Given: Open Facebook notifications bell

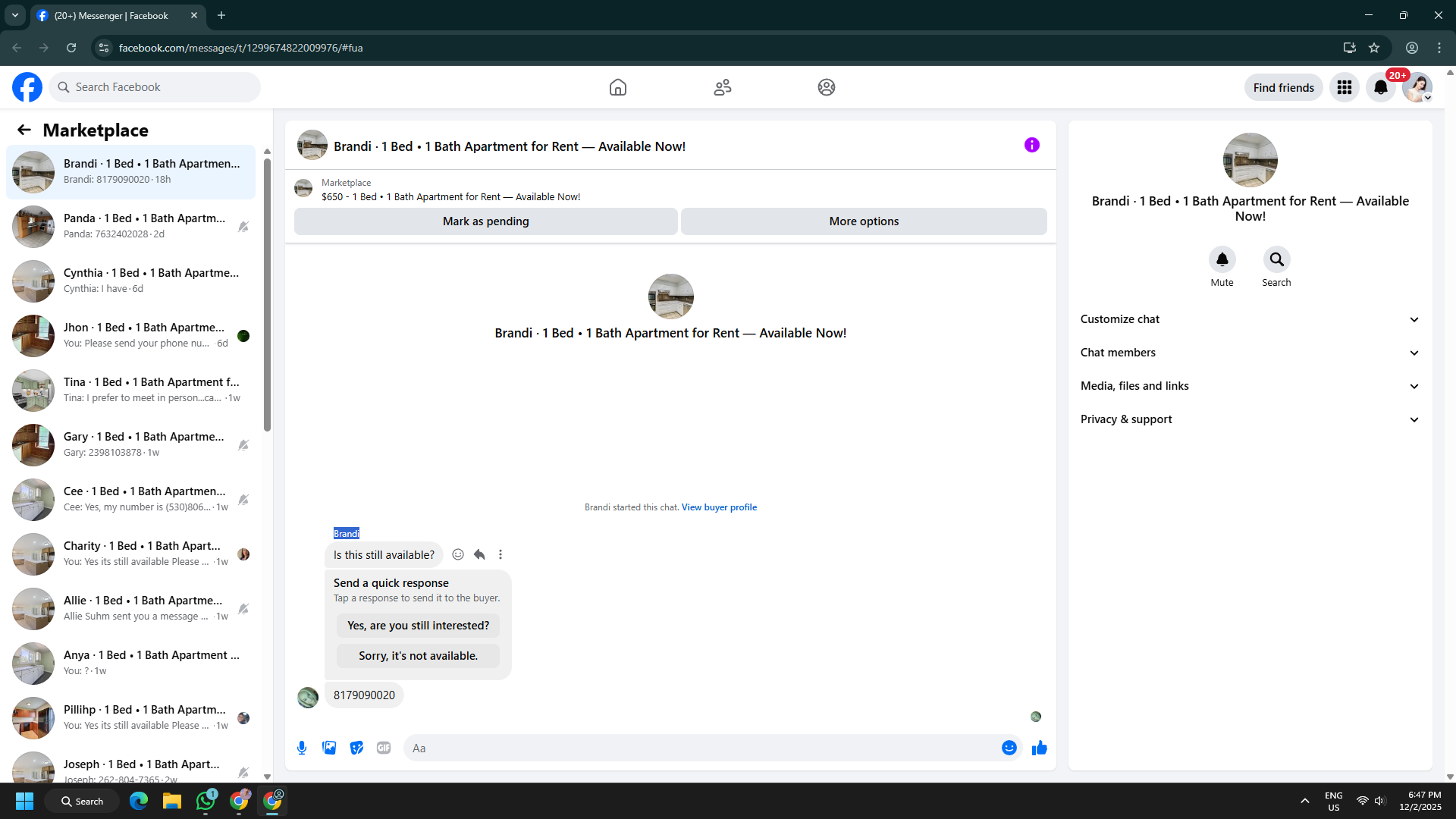Looking at the screenshot, I should pyautogui.click(x=1380, y=87).
